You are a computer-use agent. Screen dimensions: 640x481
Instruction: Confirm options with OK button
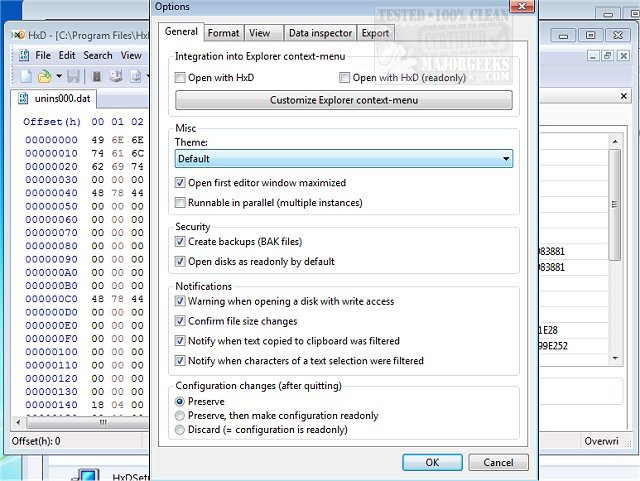432,462
